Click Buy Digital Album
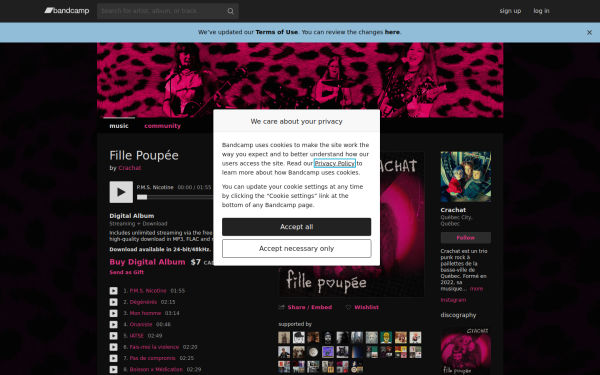 147,262
